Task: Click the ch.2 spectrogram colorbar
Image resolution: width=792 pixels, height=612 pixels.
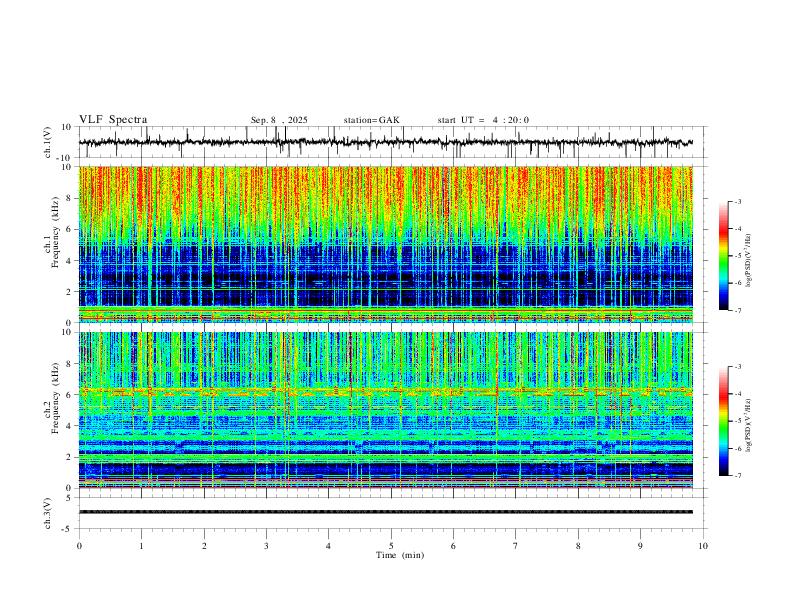Action: (723, 421)
